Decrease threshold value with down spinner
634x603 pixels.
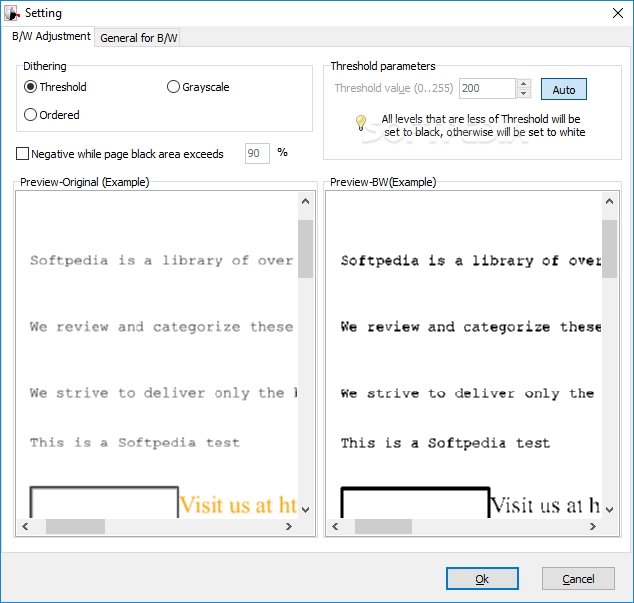(x=524, y=93)
